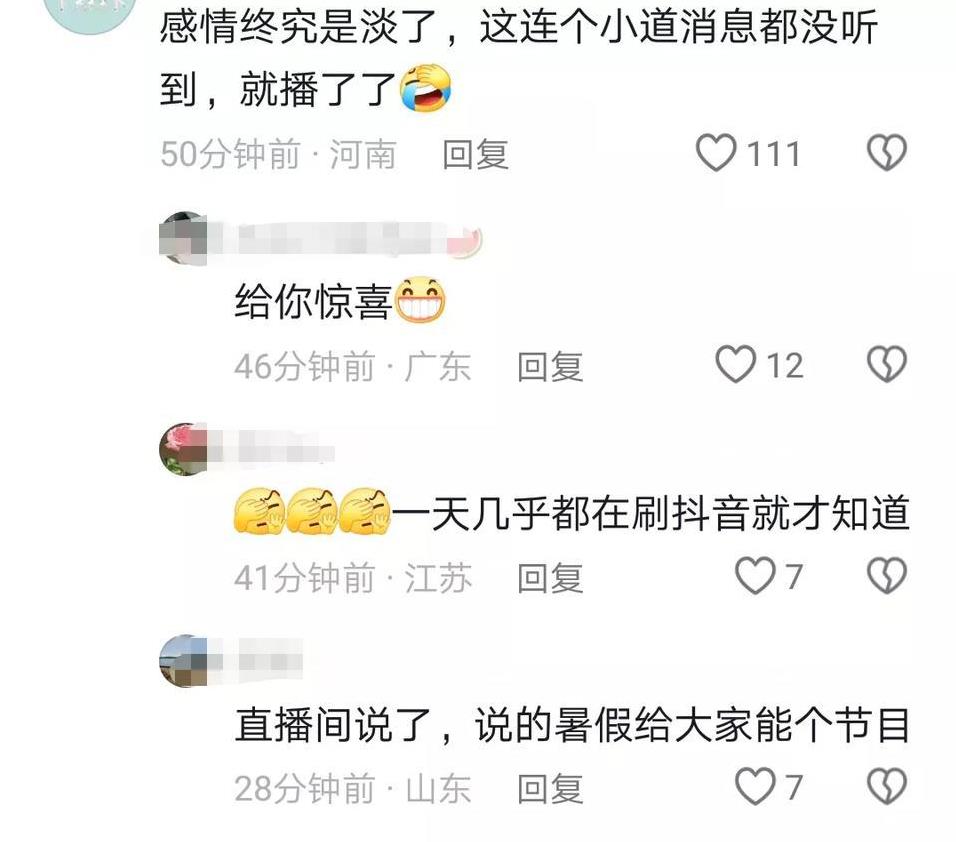Image resolution: width=956 pixels, height=842 pixels.
Task: Tap blurred username above 直播间说了 comment
Action: coord(257,660)
